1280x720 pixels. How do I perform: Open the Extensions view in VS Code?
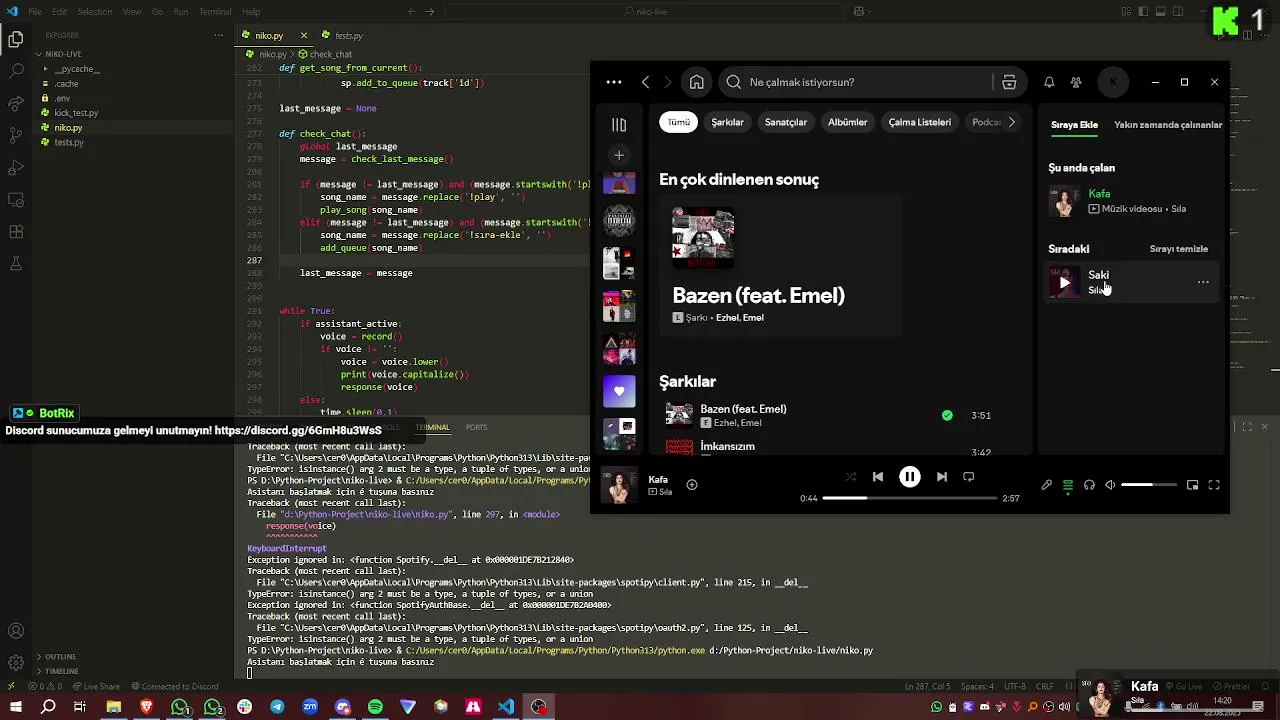[x=16, y=232]
